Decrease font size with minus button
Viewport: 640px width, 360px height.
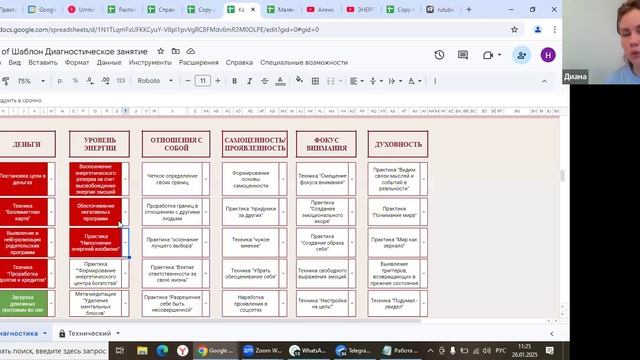pos(188,81)
